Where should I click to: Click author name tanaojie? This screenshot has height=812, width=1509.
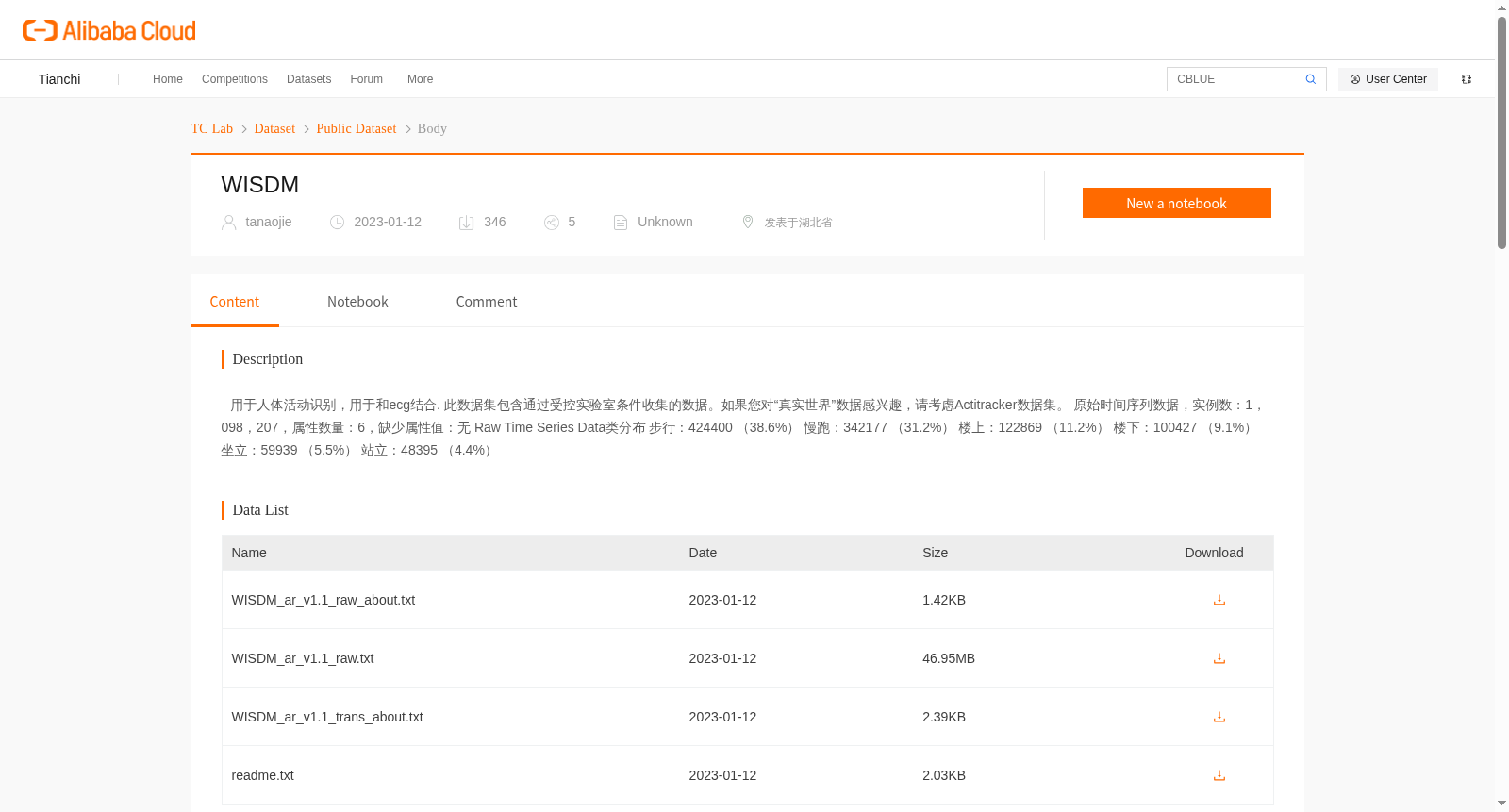269,222
